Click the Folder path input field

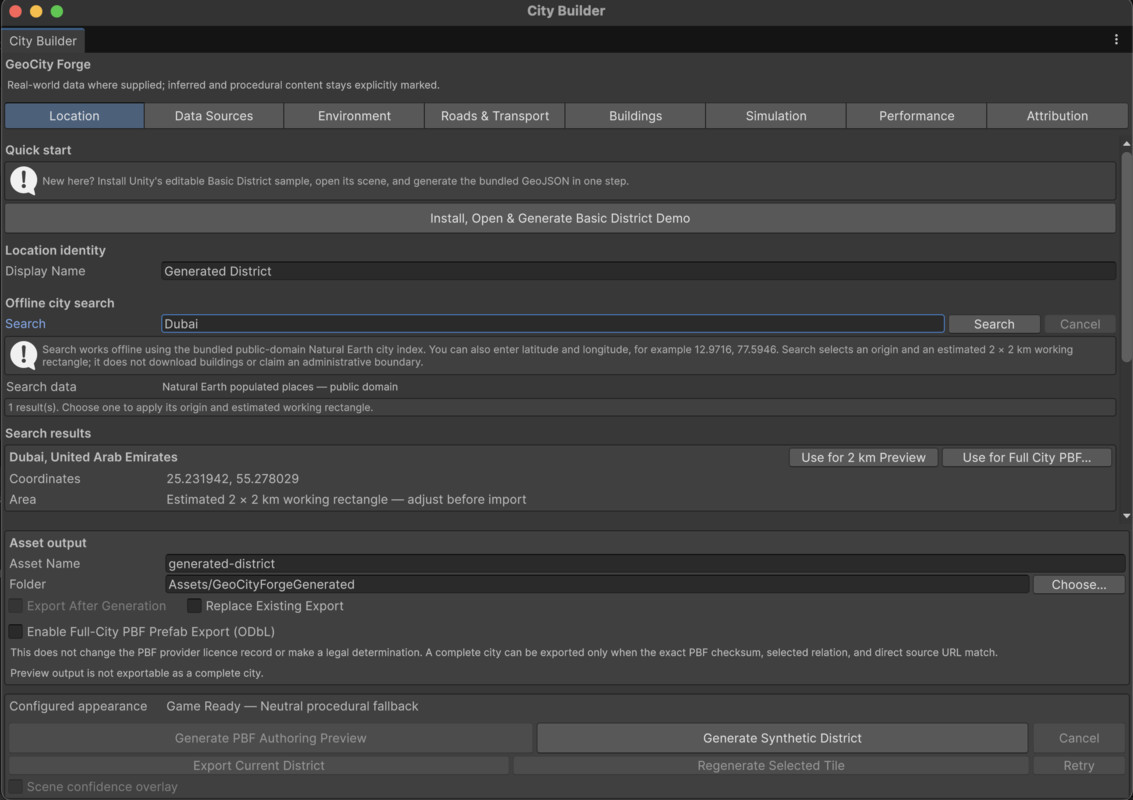(x=597, y=584)
